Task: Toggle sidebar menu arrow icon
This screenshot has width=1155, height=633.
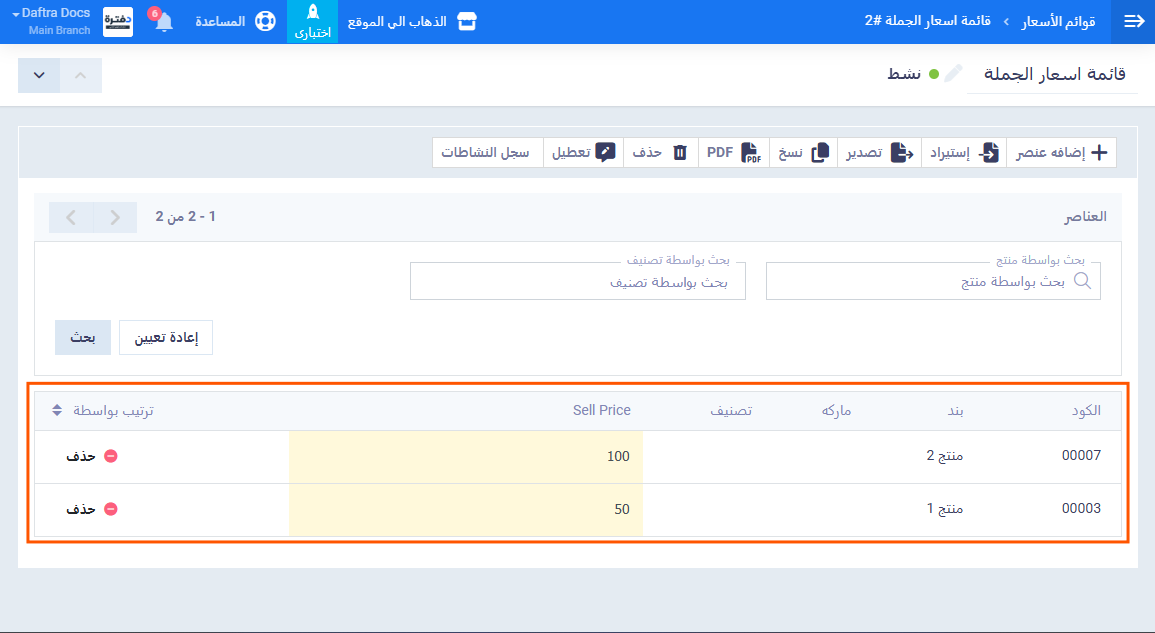Action: [x=1134, y=21]
